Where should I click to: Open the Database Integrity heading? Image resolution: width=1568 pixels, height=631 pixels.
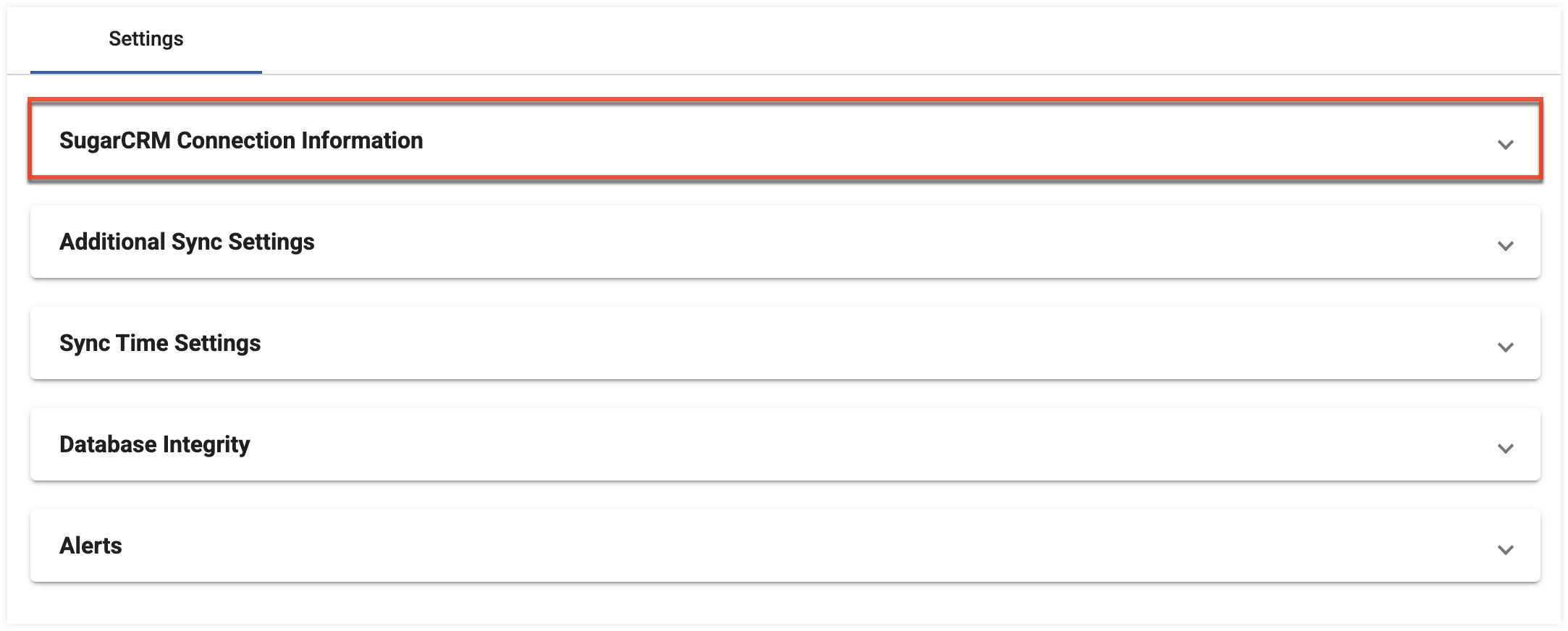[x=154, y=444]
